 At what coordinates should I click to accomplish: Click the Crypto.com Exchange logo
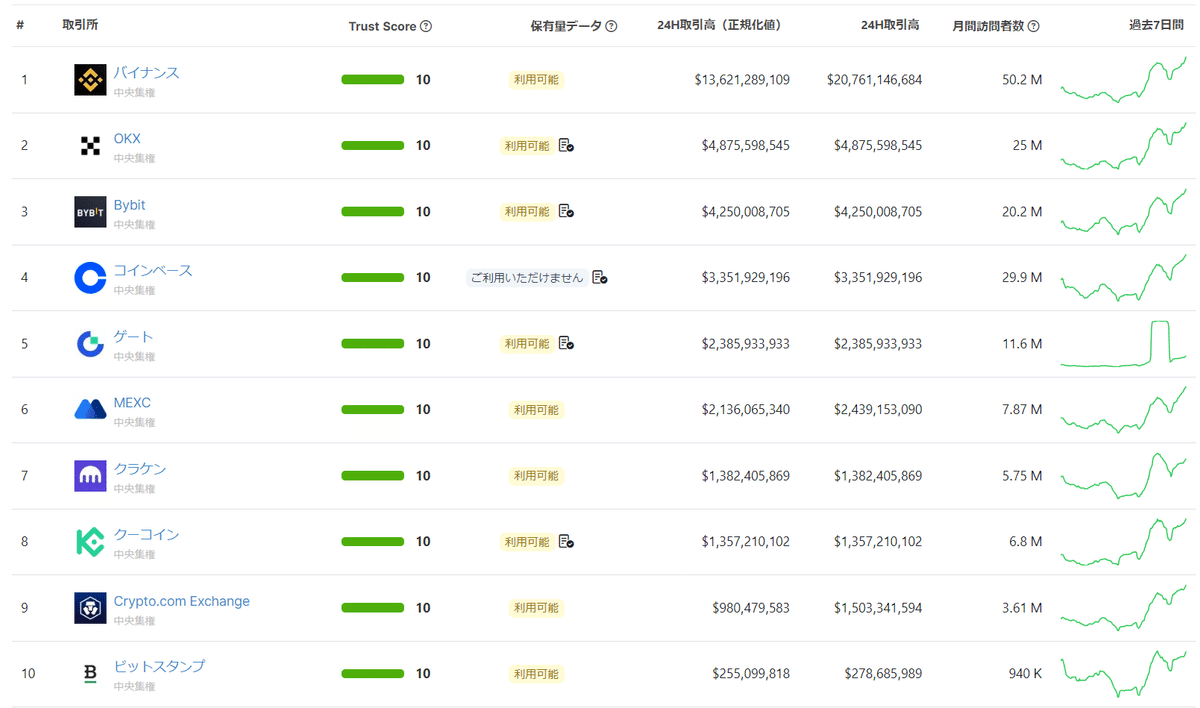(88, 607)
